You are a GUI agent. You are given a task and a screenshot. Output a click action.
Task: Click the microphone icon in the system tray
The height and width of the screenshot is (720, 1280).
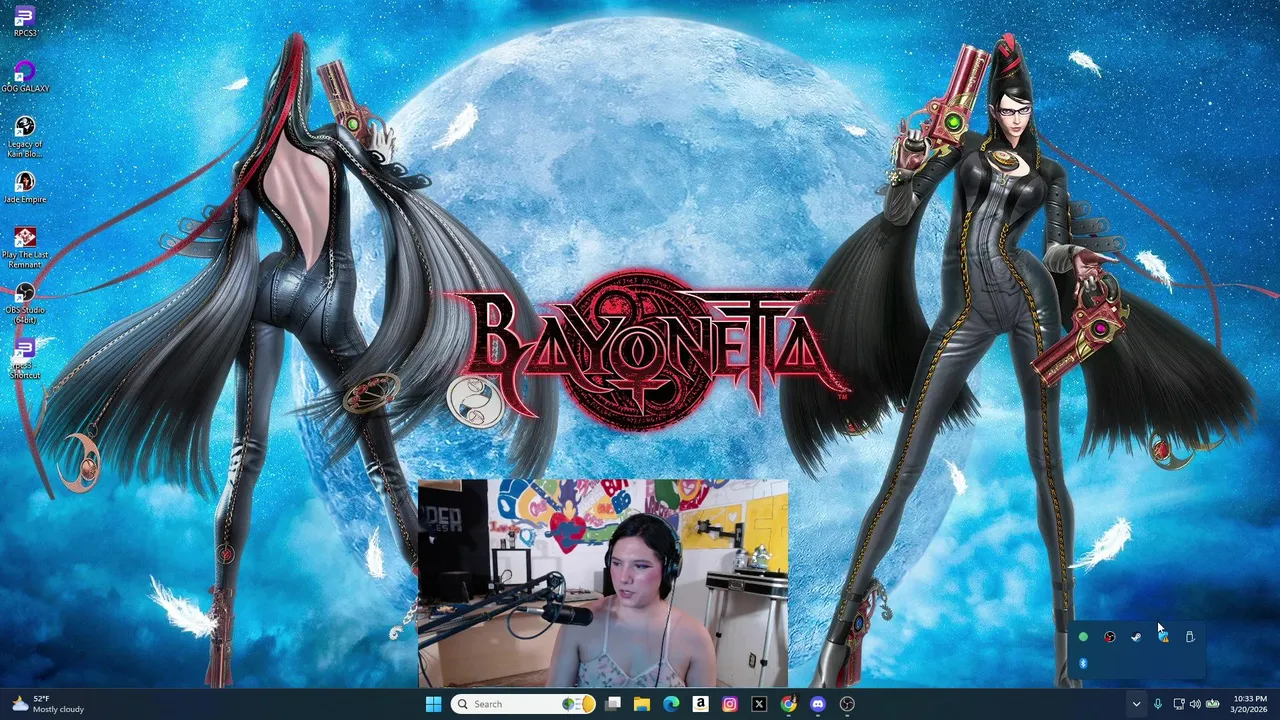pyautogui.click(x=1158, y=704)
